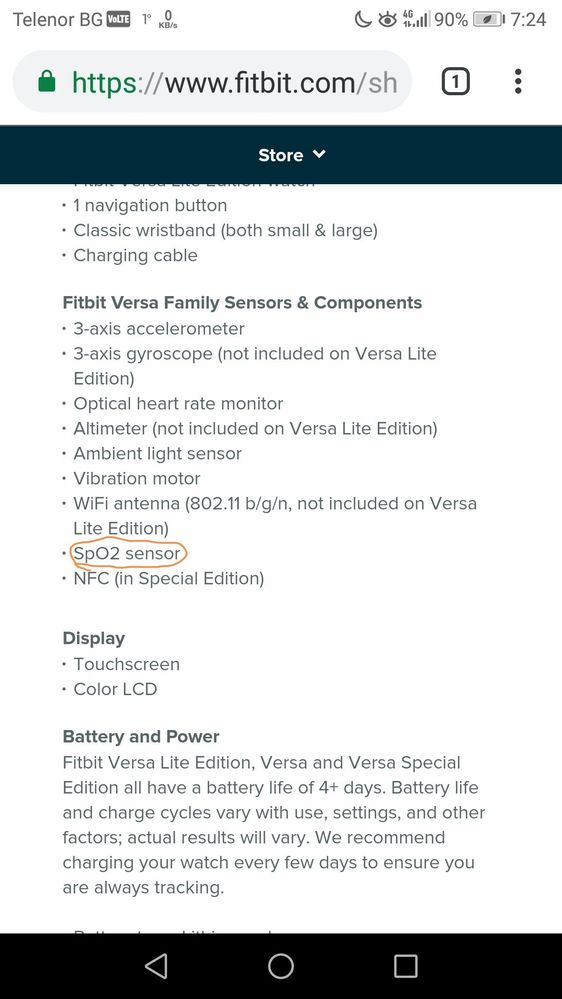Tap the do-not-disturb moon icon
Viewport: 562px width, 999px height.
click(x=363, y=20)
